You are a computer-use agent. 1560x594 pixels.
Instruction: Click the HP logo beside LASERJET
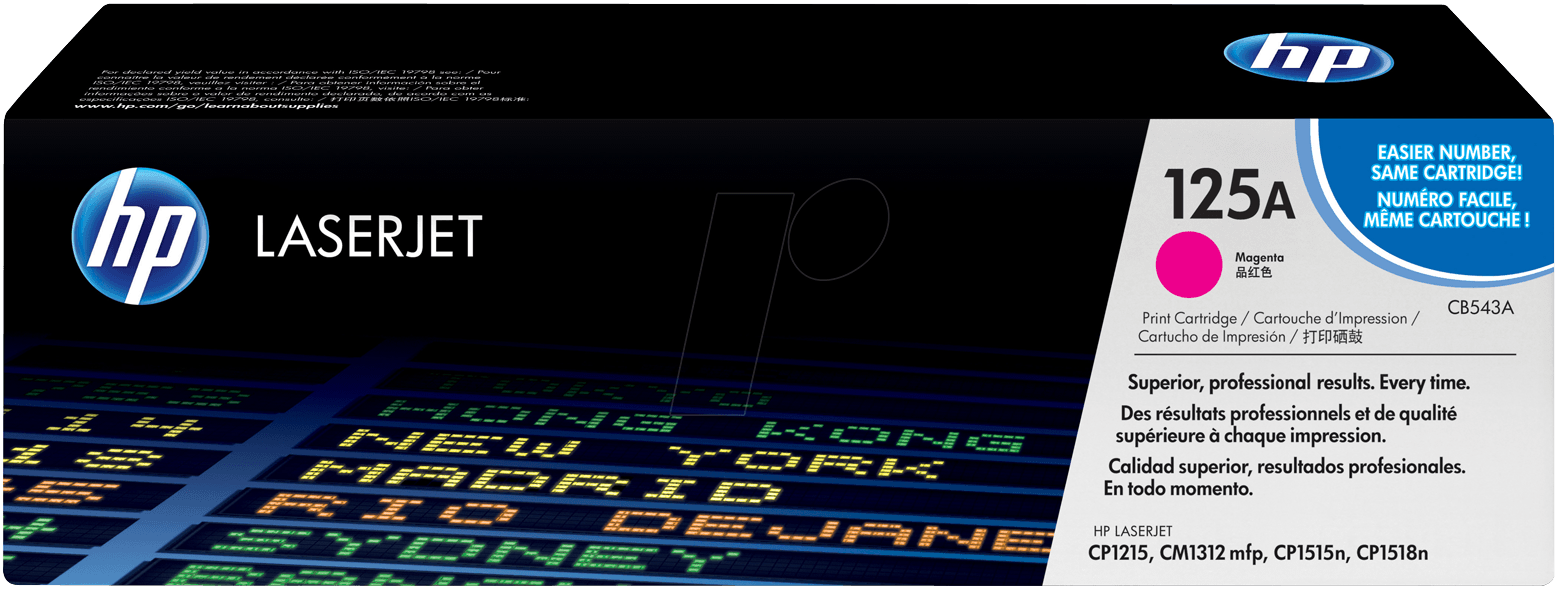pyautogui.click(x=140, y=236)
